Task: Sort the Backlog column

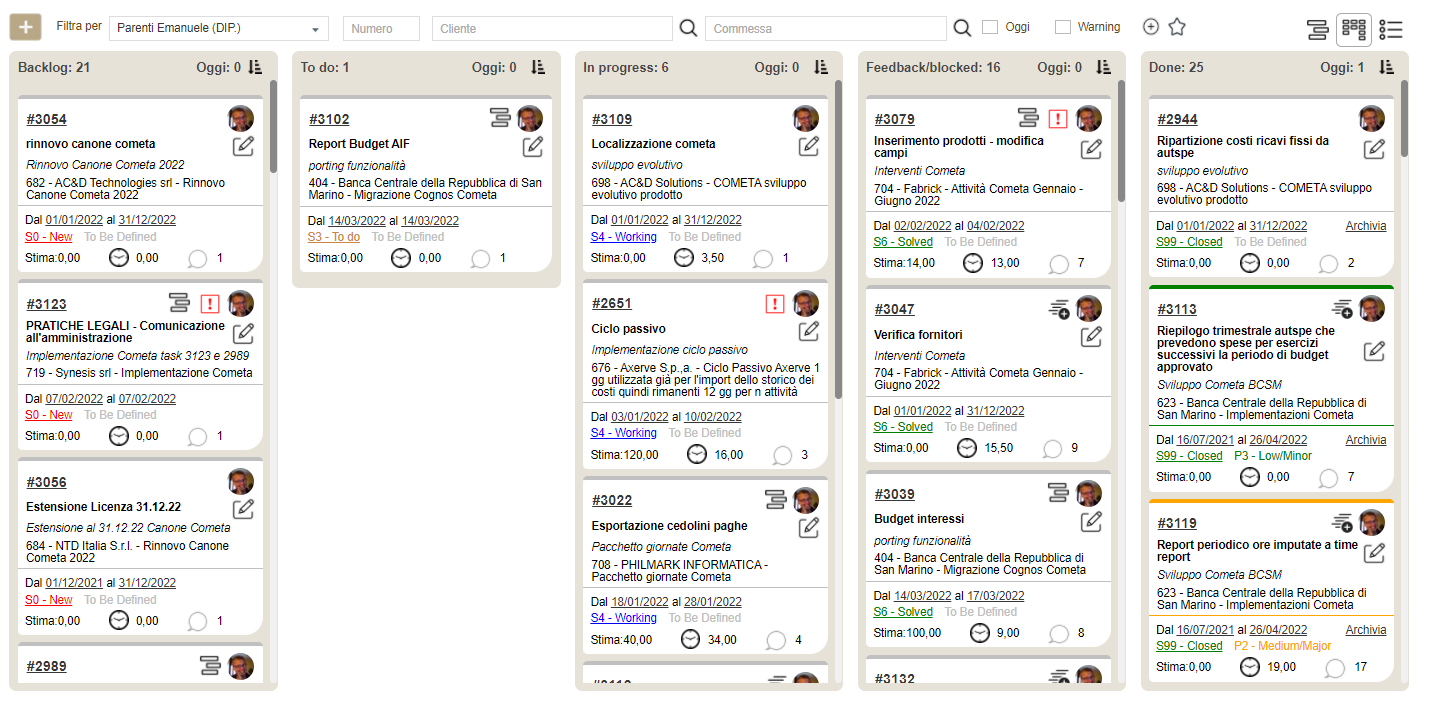Action: (255, 67)
